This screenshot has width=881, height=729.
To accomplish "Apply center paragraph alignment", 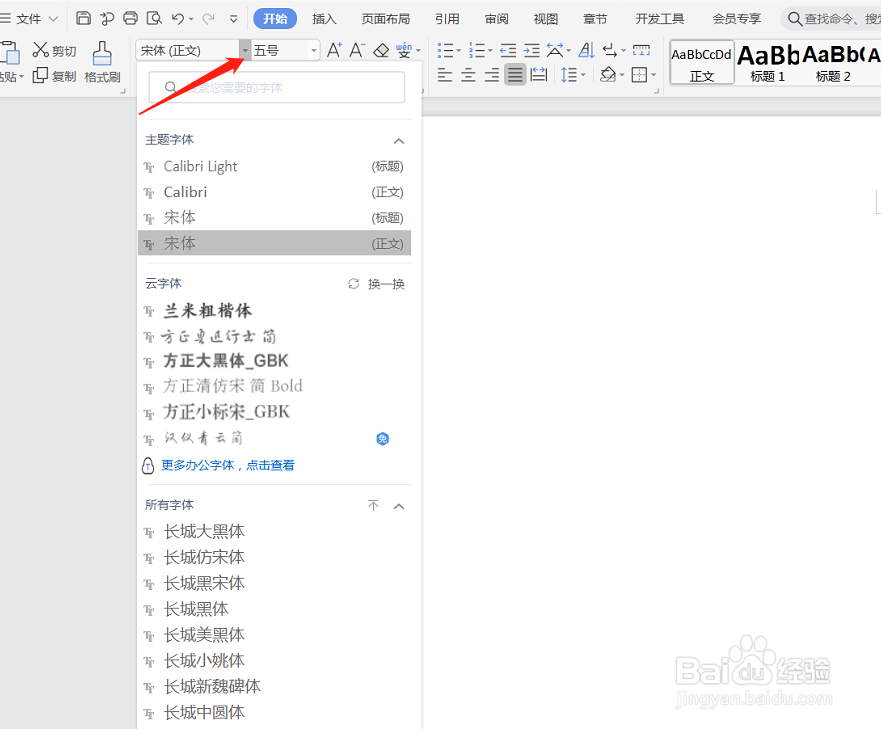I will point(468,73).
